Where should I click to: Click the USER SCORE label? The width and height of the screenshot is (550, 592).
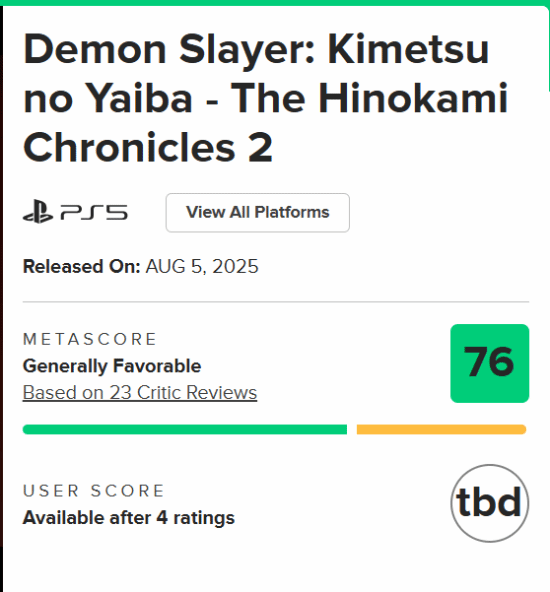click(x=93, y=491)
